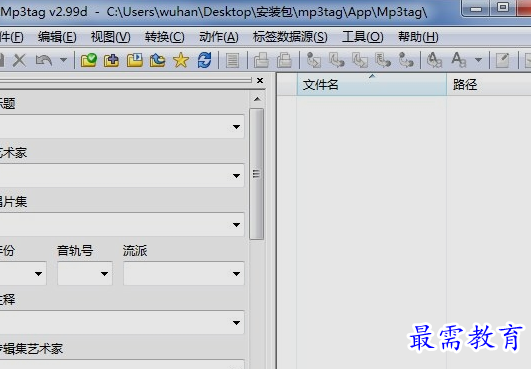
Task: Click the quick Actions letter A icon
Action: click(x=459, y=60)
